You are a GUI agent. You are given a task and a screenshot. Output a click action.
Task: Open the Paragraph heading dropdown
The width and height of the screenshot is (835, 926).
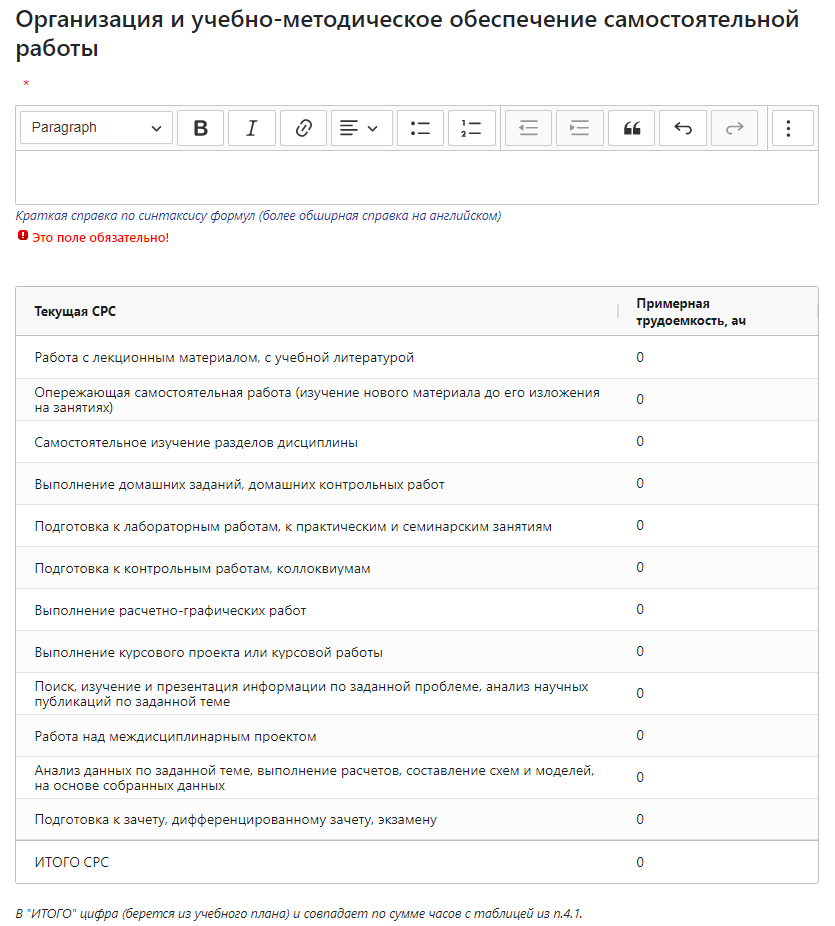(x=96, y=128)
